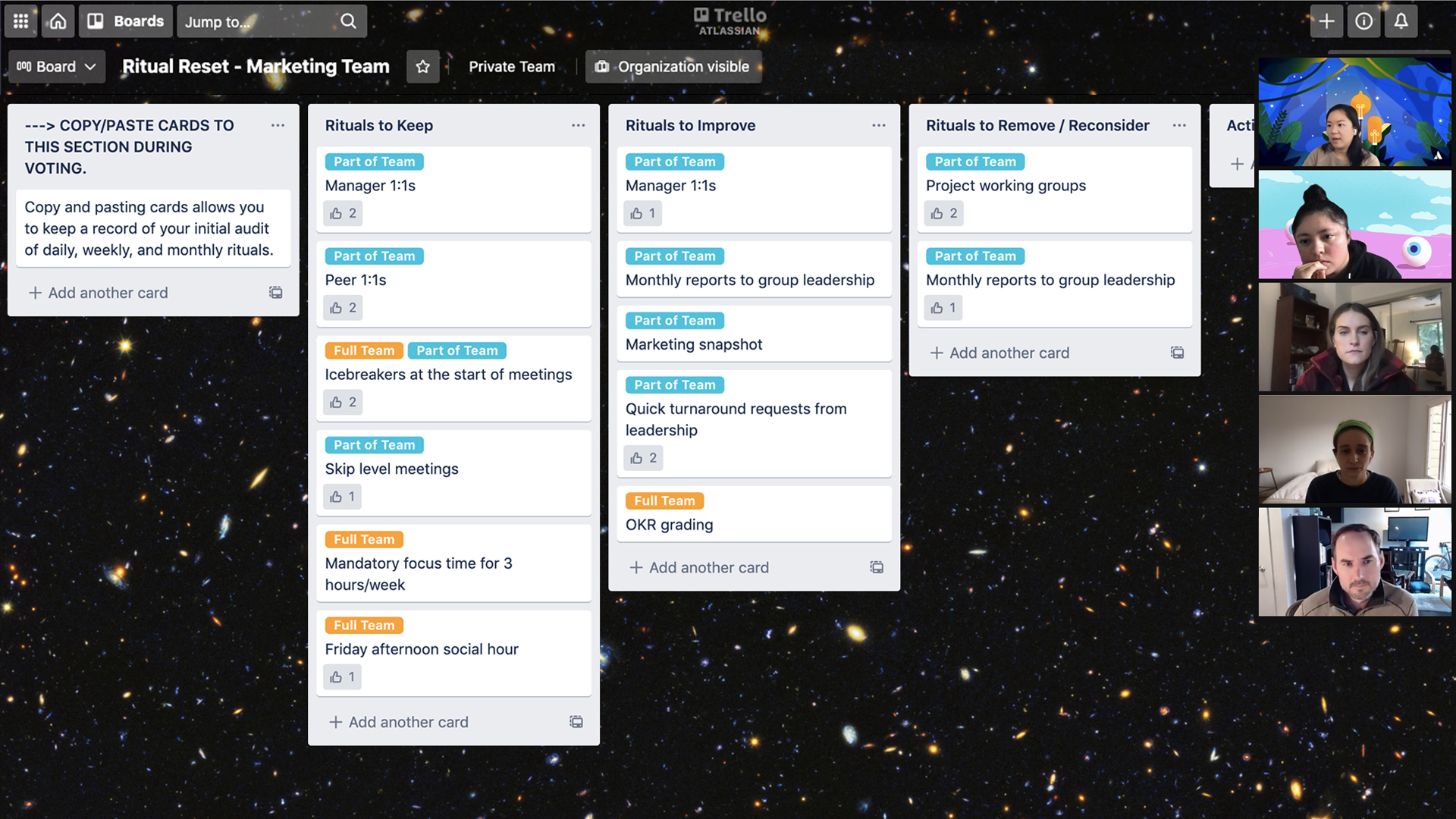This screenshot has width=1456, height=819.
Task: Toggle Private Team visibility setting
Action: tap(512, 66)
